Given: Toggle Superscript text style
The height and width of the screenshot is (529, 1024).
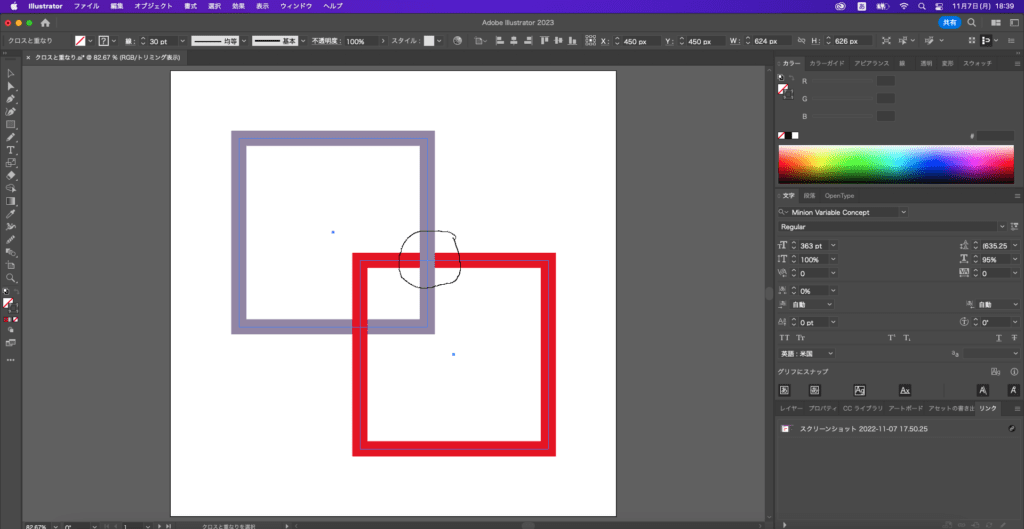Looking at the screenshot, I should click(891, 338).
